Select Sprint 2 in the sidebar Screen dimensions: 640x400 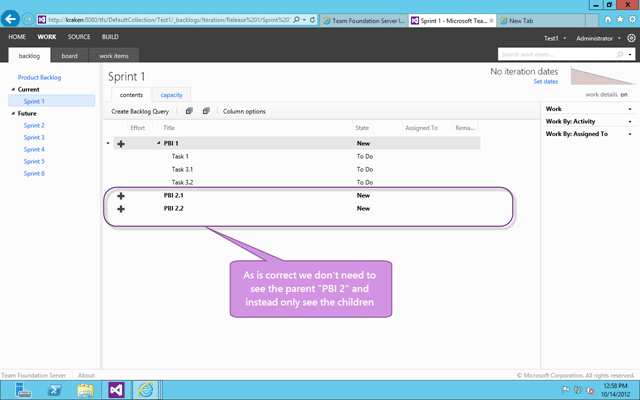click(34, 125)
